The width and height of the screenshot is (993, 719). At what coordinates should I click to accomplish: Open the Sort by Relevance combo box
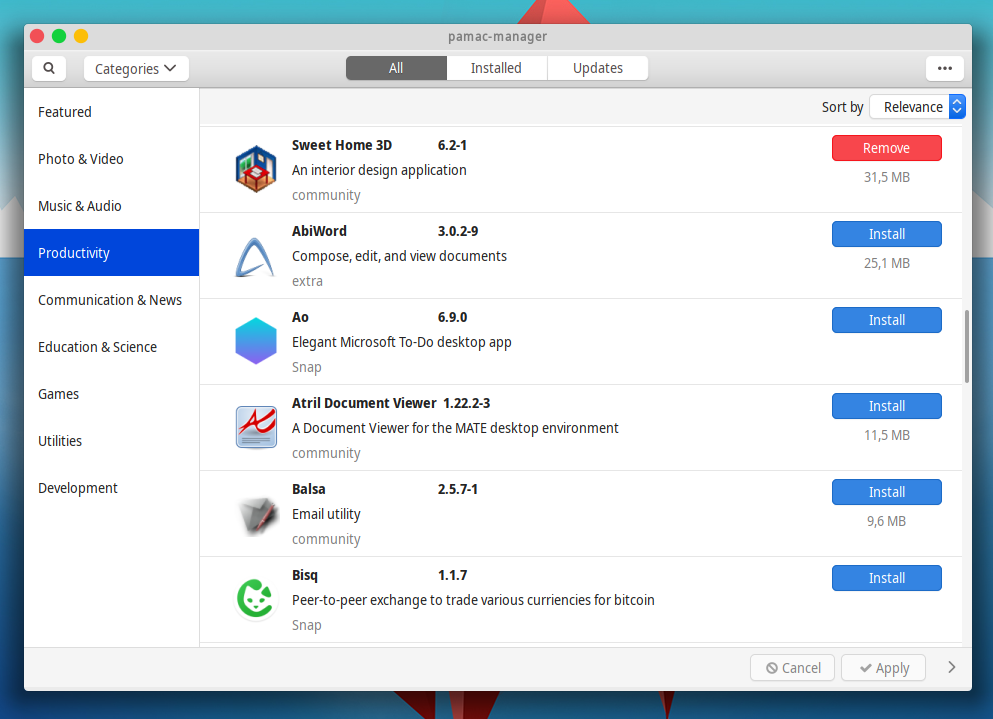[x=917, y=106]
